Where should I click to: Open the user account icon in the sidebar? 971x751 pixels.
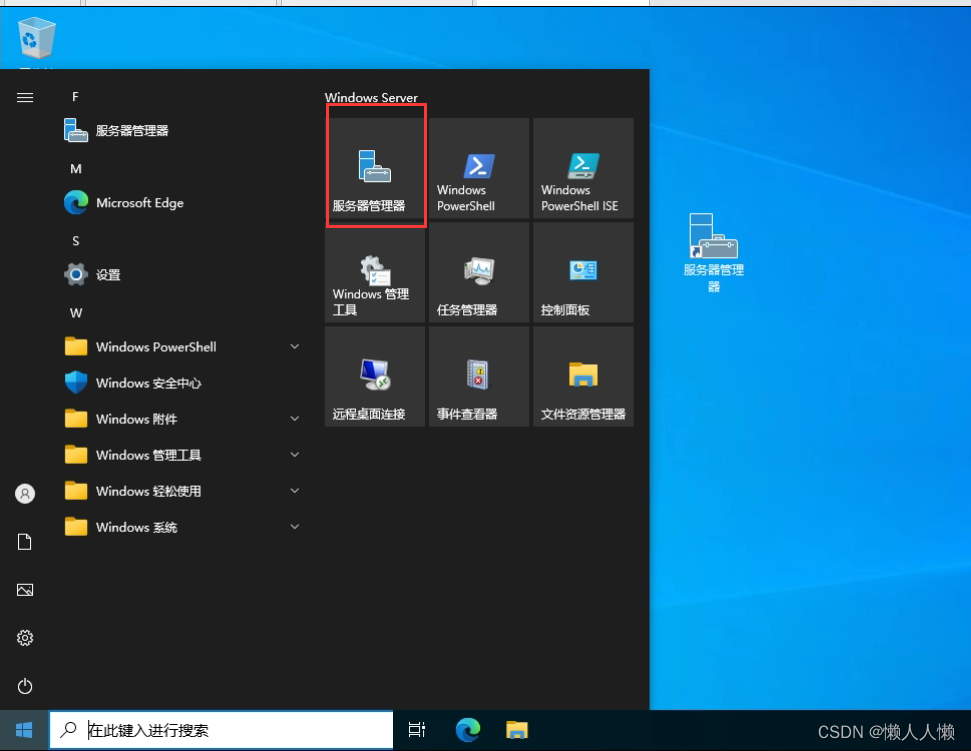pyautogui.click(x=24, y=493)
